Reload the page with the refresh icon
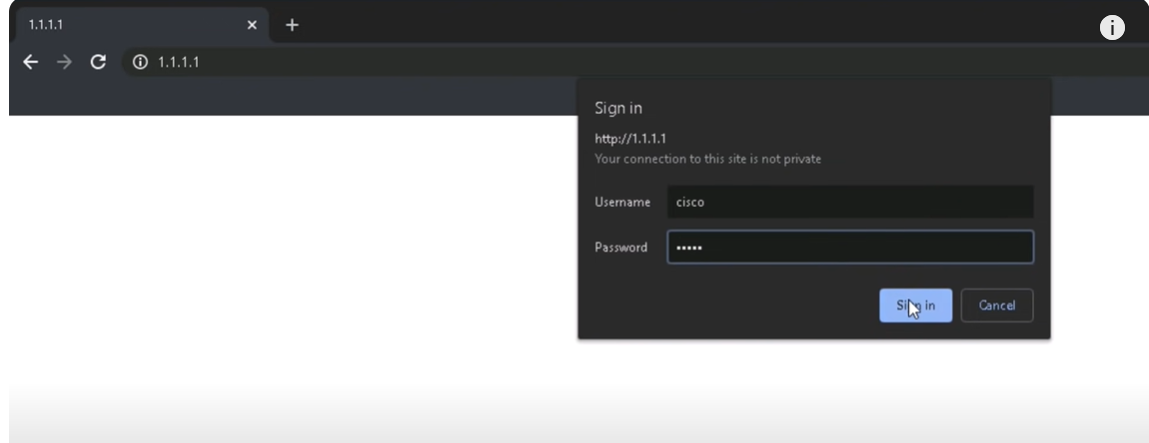 point(98,62)
